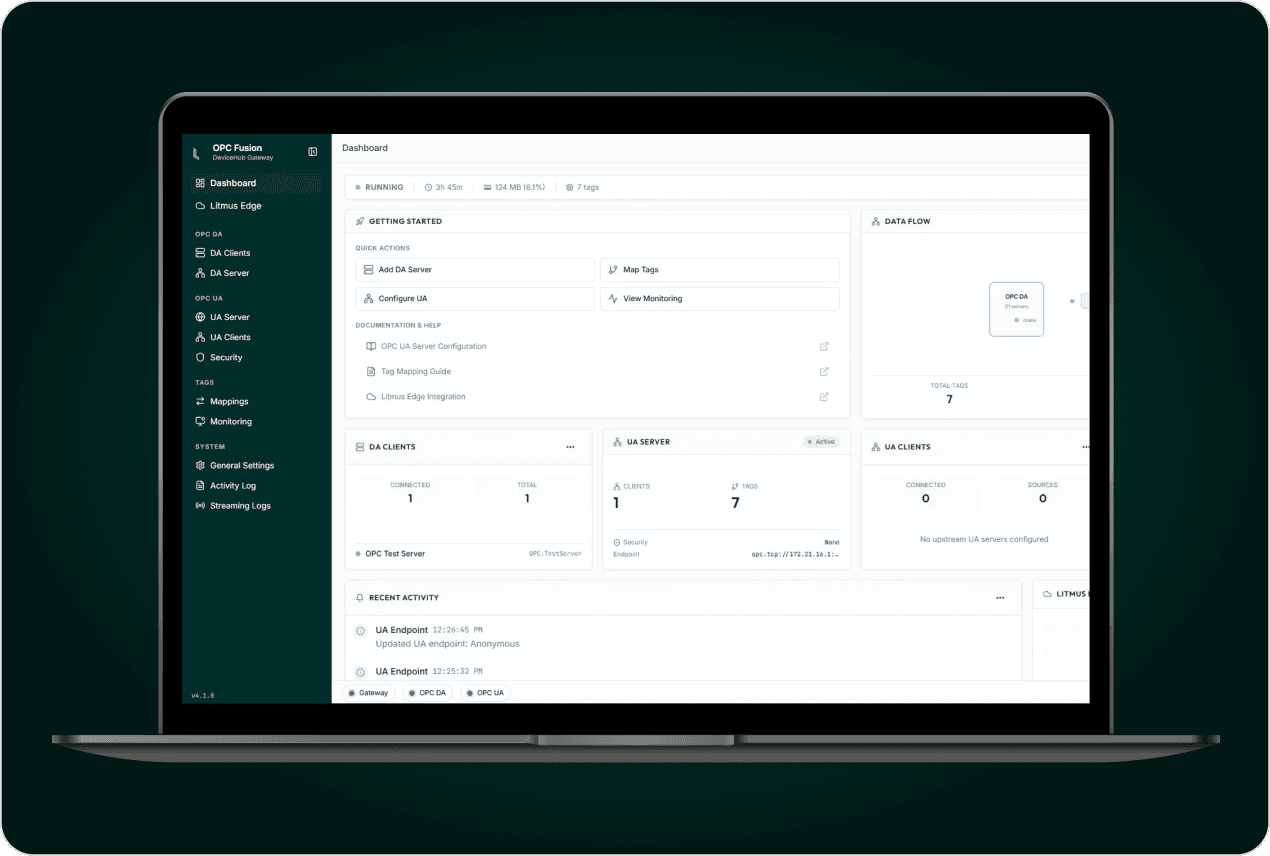Click the v4.1.0 version label
1270x856 pixels.
pyautogui.click(x=203, y=695)
